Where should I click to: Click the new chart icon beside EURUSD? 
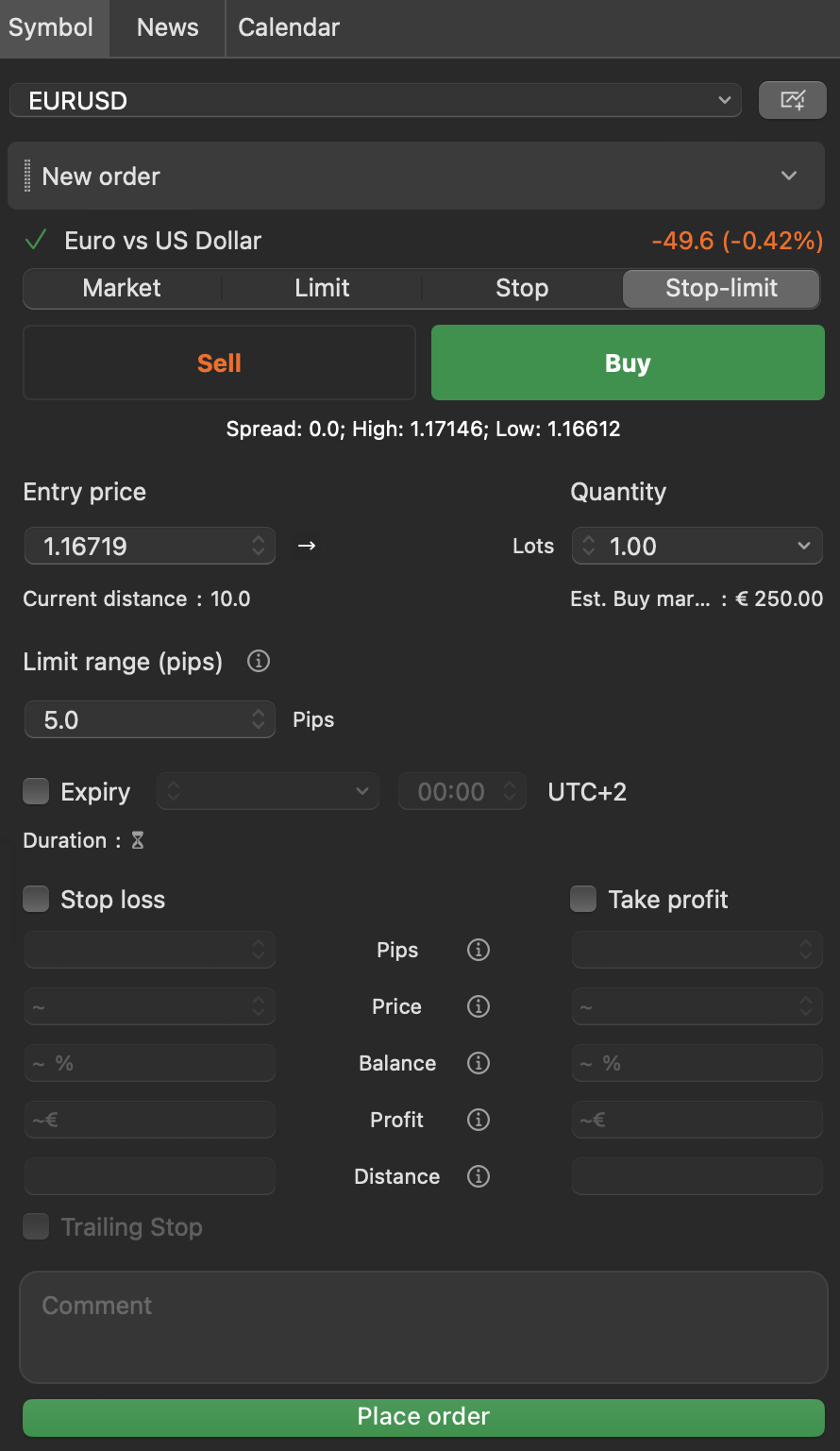pos(792,100)
